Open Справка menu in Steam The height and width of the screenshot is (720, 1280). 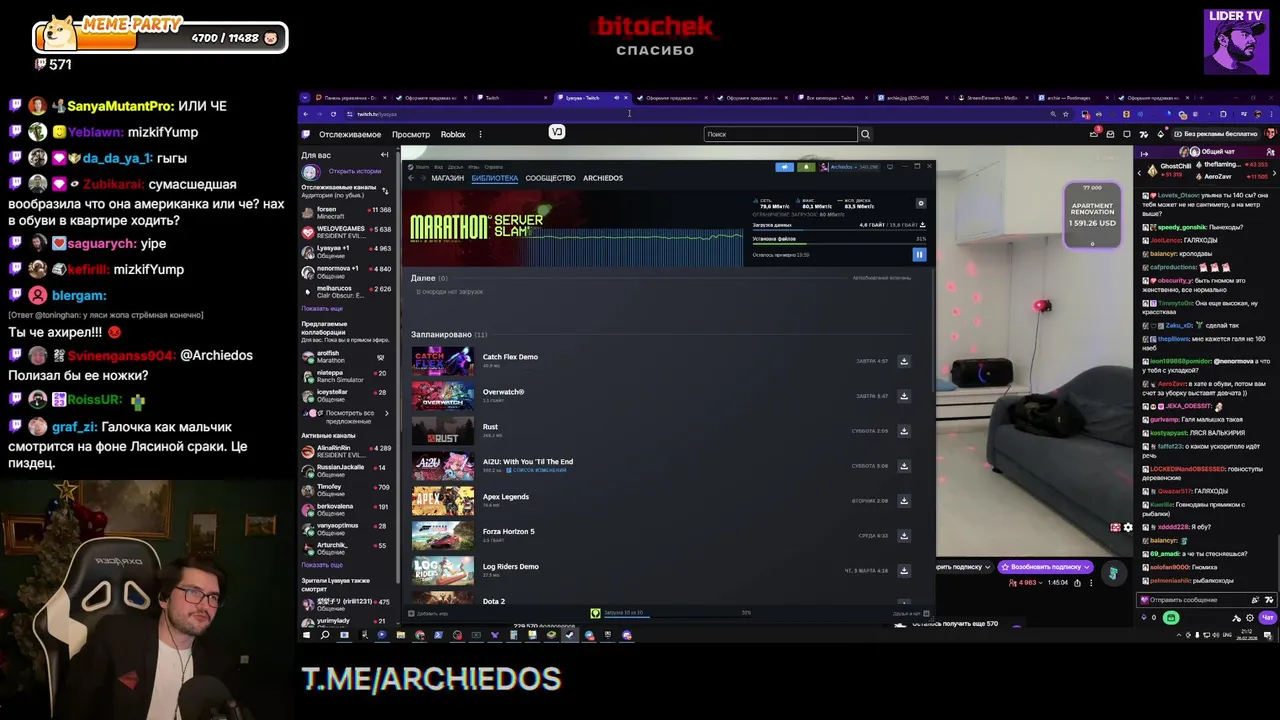pos(492,167)
